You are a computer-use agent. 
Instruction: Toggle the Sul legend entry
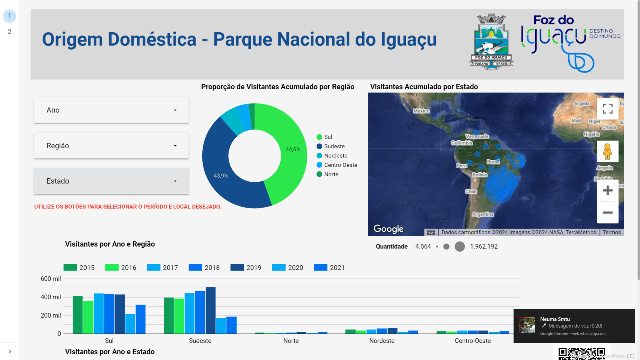[x=324, y=137]
